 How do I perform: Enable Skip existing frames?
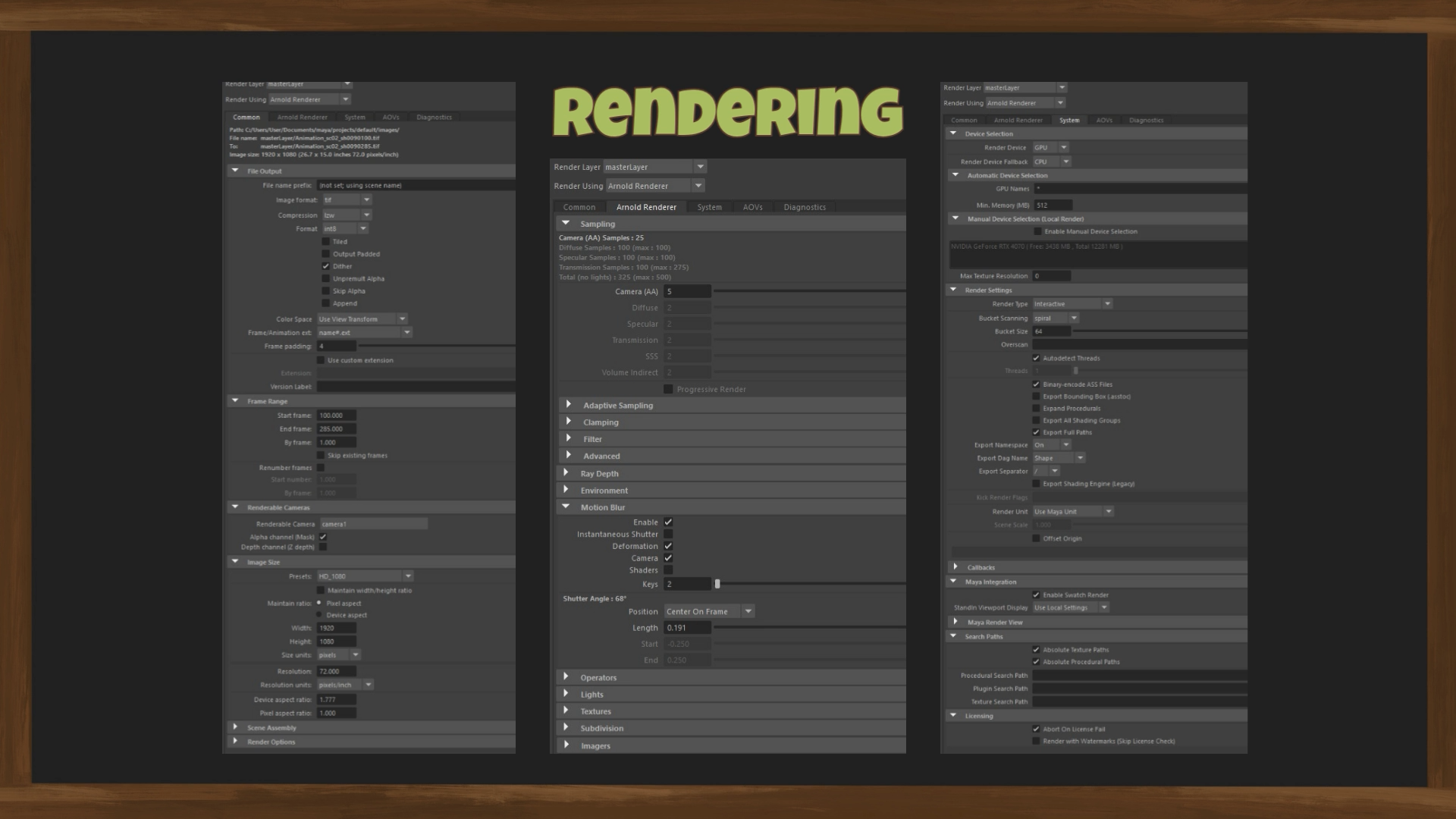(x=321, y=455)
